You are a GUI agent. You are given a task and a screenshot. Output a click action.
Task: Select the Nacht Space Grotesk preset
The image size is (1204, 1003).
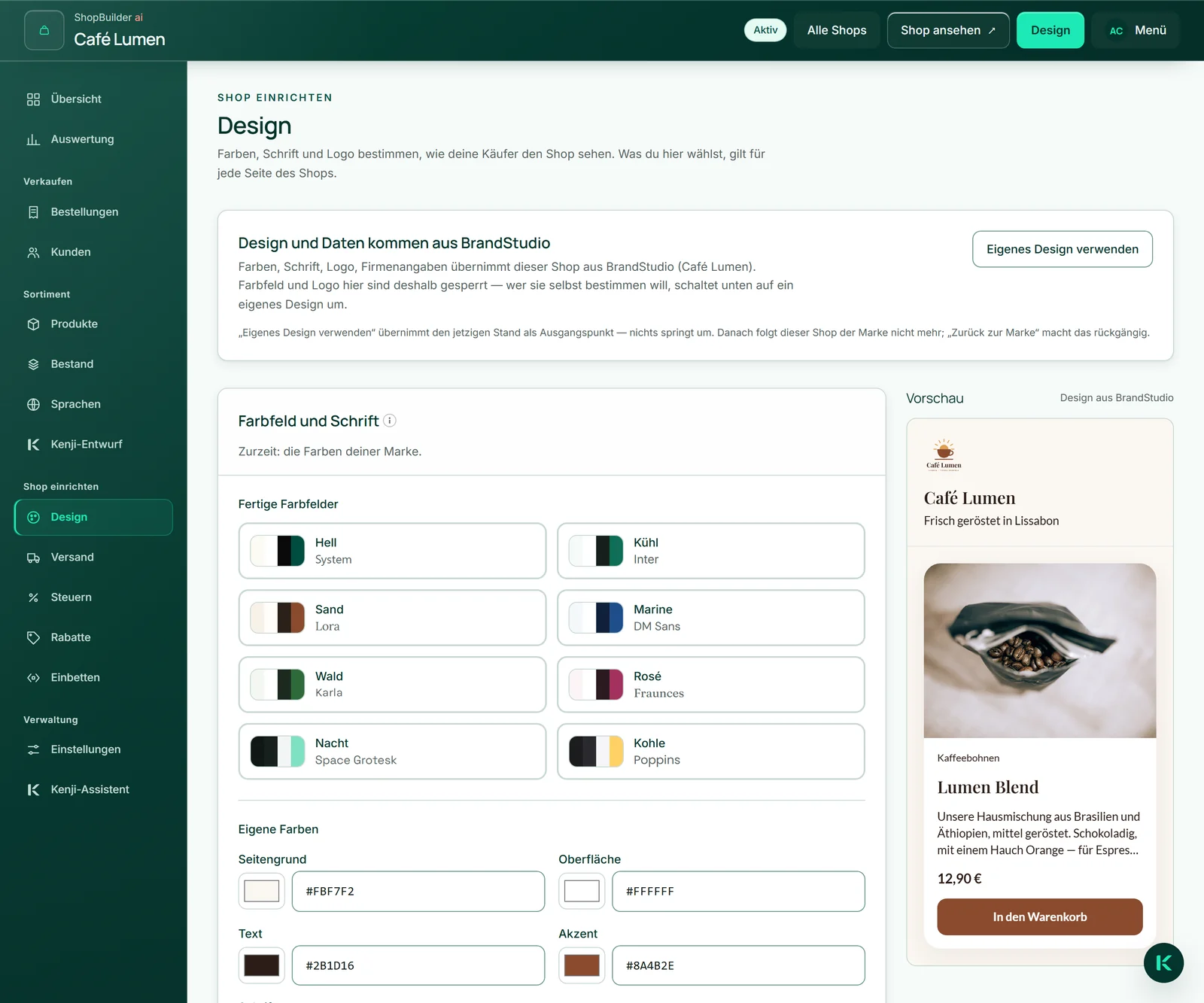click(392, 752)
